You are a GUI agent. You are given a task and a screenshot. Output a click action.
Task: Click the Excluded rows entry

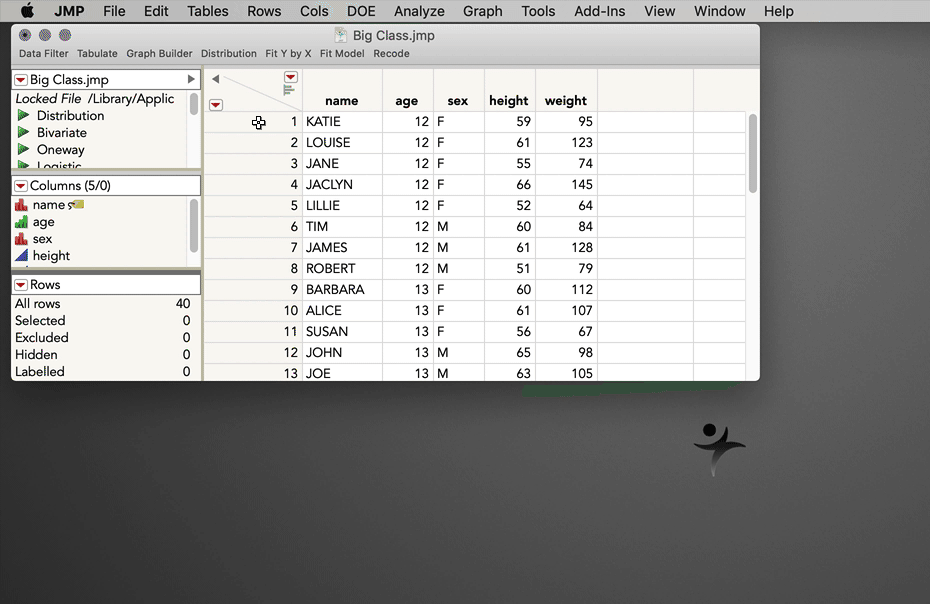click(x=103, y=338)
